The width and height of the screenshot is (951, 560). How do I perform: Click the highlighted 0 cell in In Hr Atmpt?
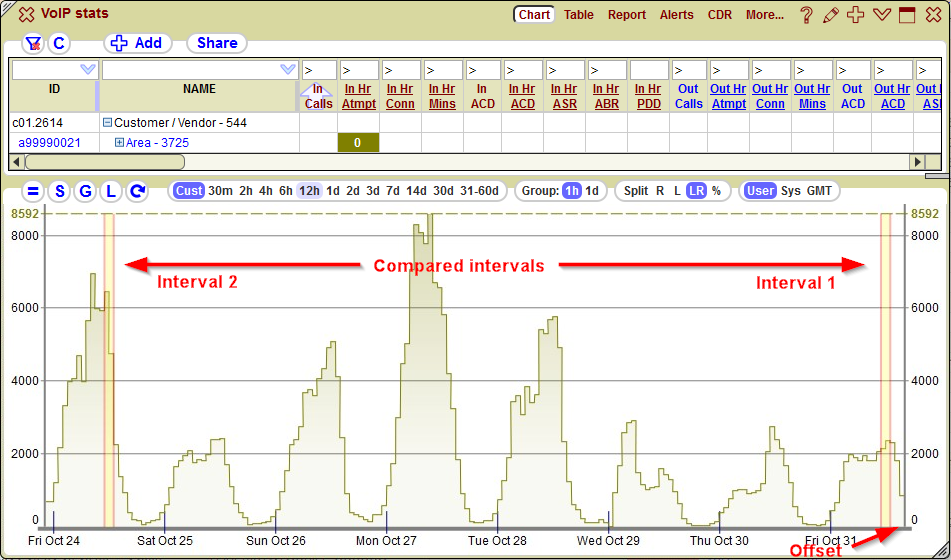tap(358, 143)
